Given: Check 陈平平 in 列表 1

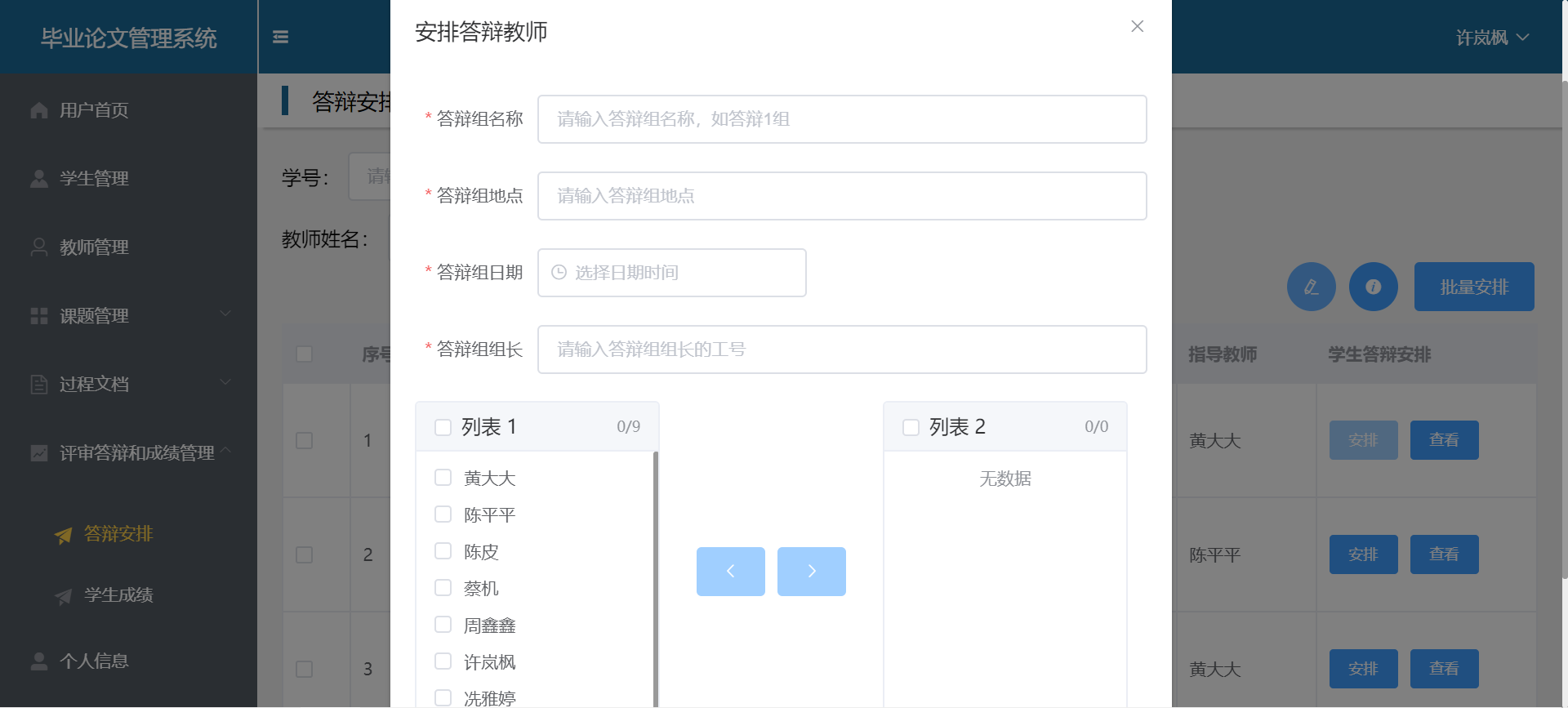Looking at the screenshot, I should [443, 514].
